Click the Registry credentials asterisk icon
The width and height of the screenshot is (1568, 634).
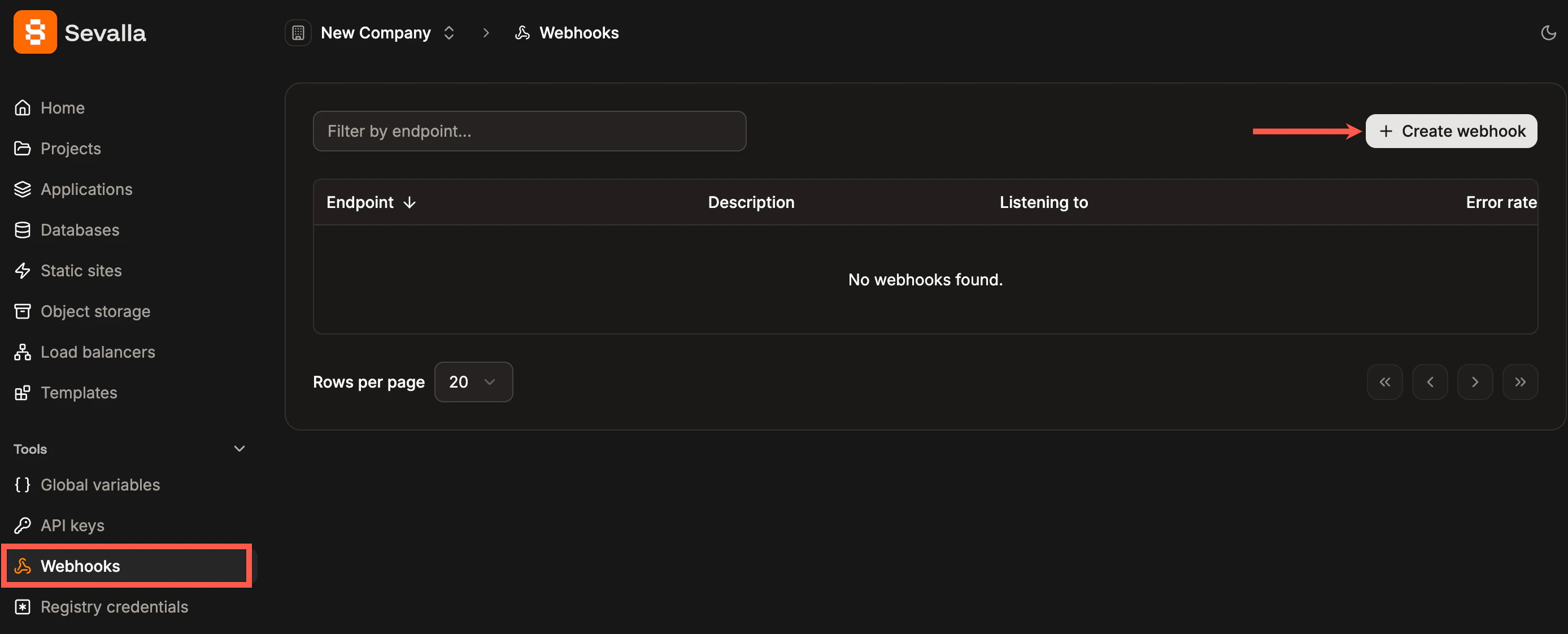[x=23, y=606]
